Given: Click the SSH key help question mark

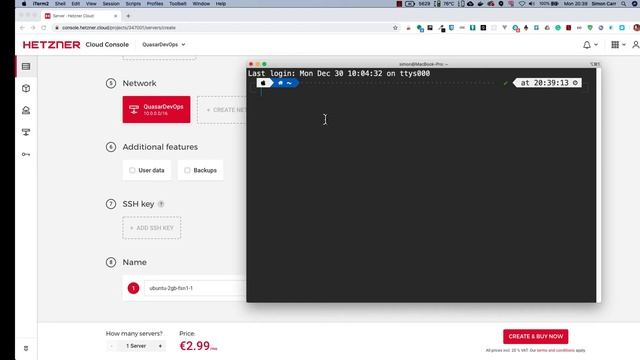Looking at the screenshot, I should (161, 204).
